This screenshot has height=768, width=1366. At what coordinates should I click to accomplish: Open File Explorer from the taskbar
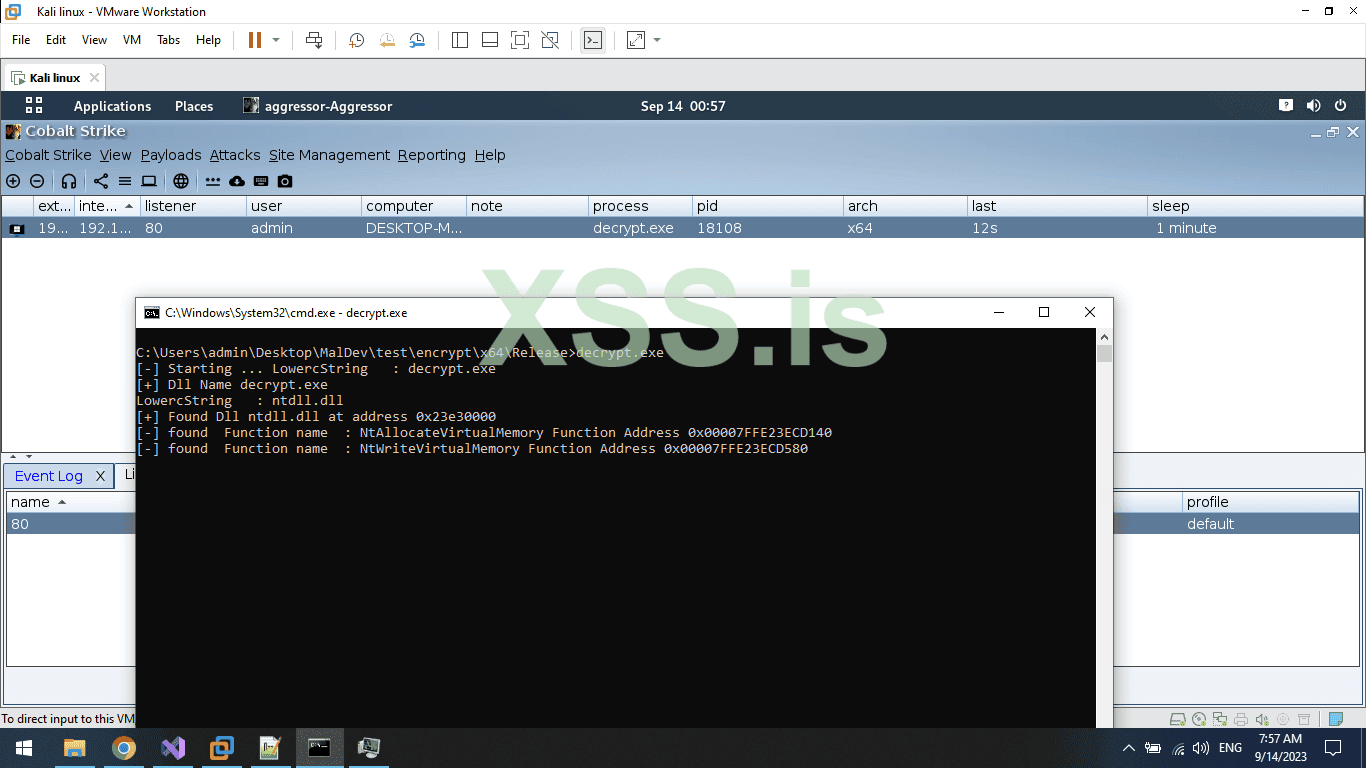point(74,748)
